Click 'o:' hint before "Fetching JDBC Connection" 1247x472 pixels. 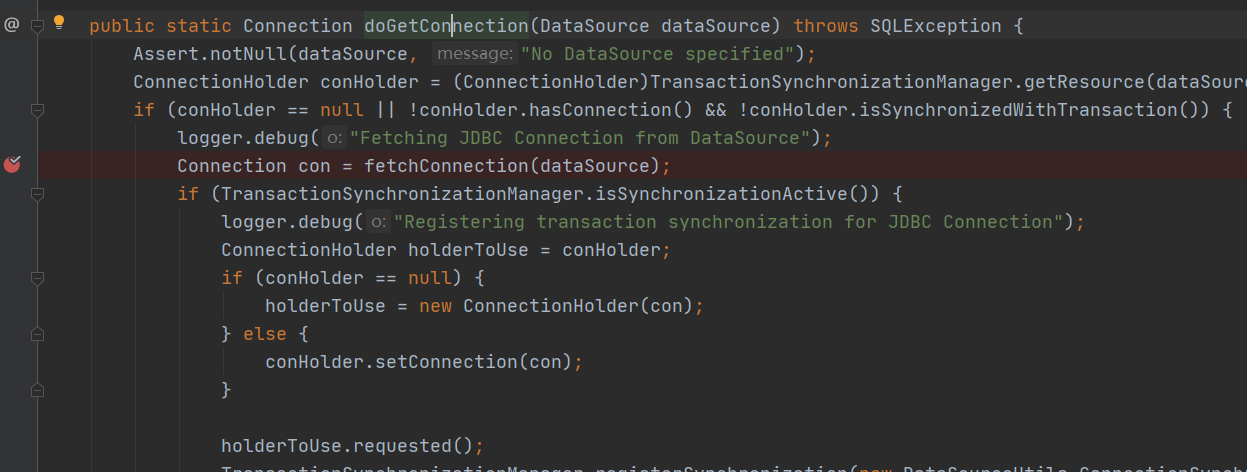coord(333,138)
